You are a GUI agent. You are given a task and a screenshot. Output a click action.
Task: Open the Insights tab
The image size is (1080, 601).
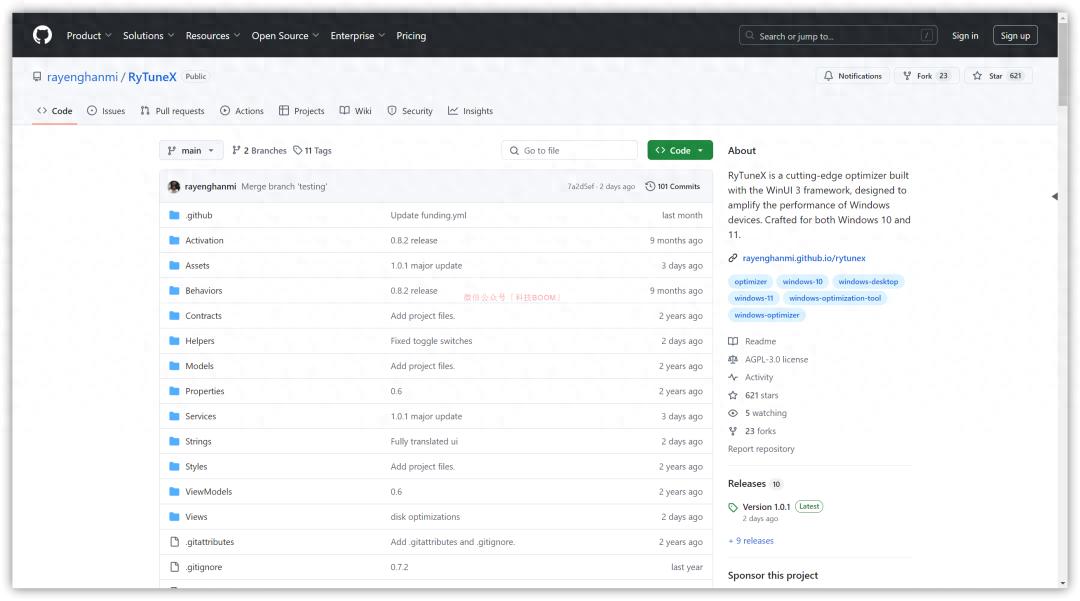(470, 111)
